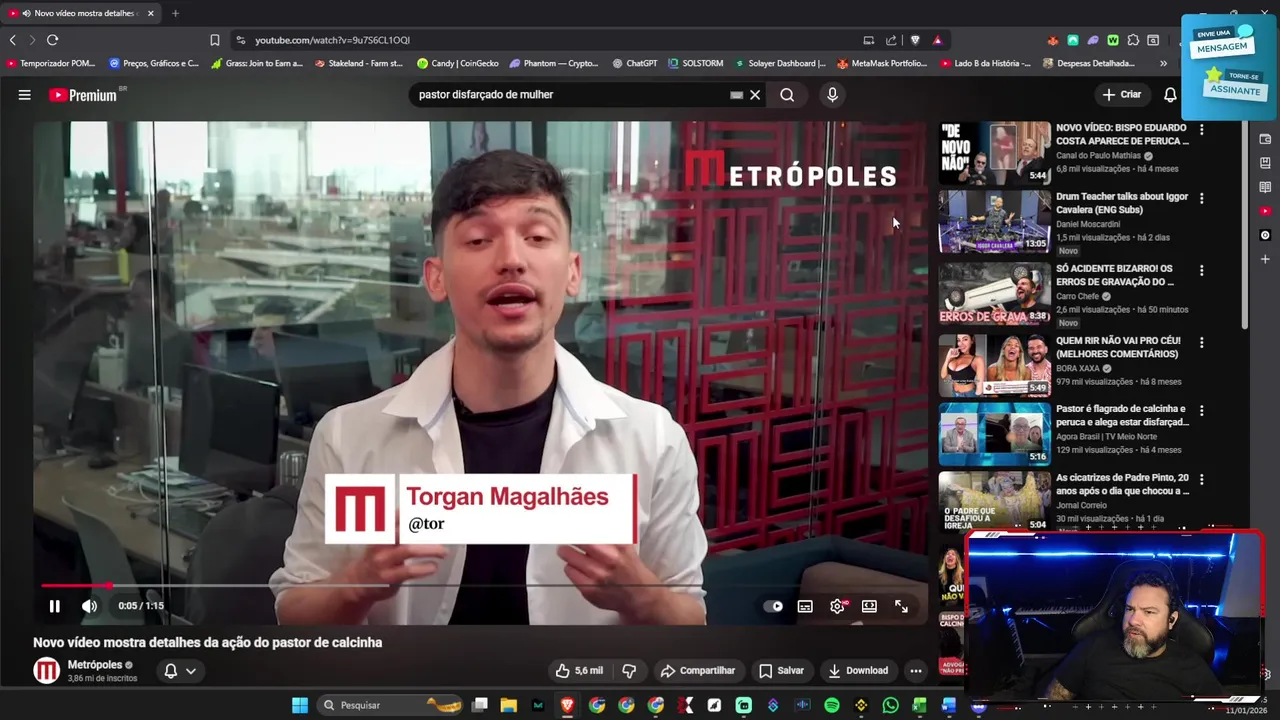Click the Download button
The image size is (1280, 720).
858,671
